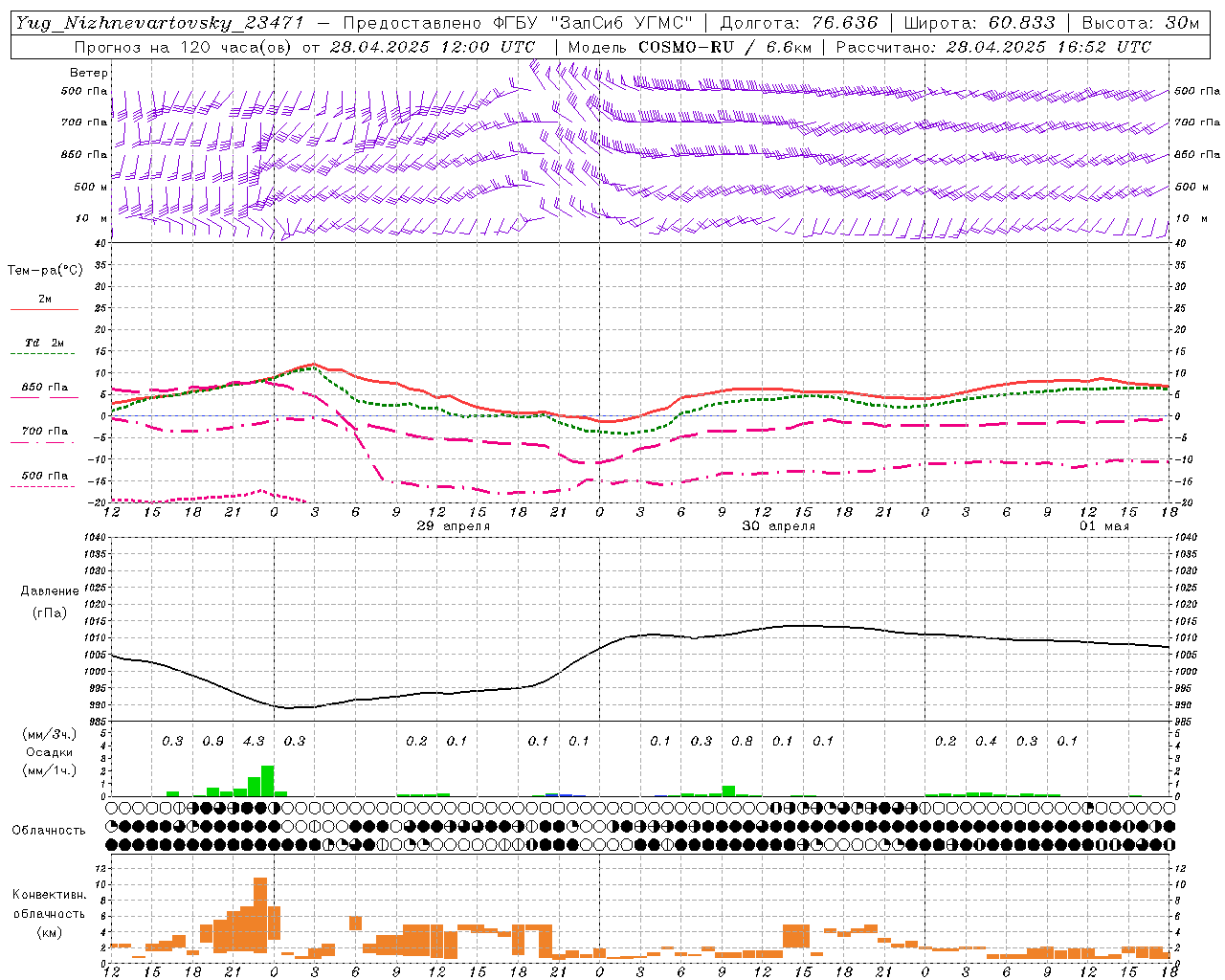Click the (гПа) unit label under Давление

tap(50, 612)
